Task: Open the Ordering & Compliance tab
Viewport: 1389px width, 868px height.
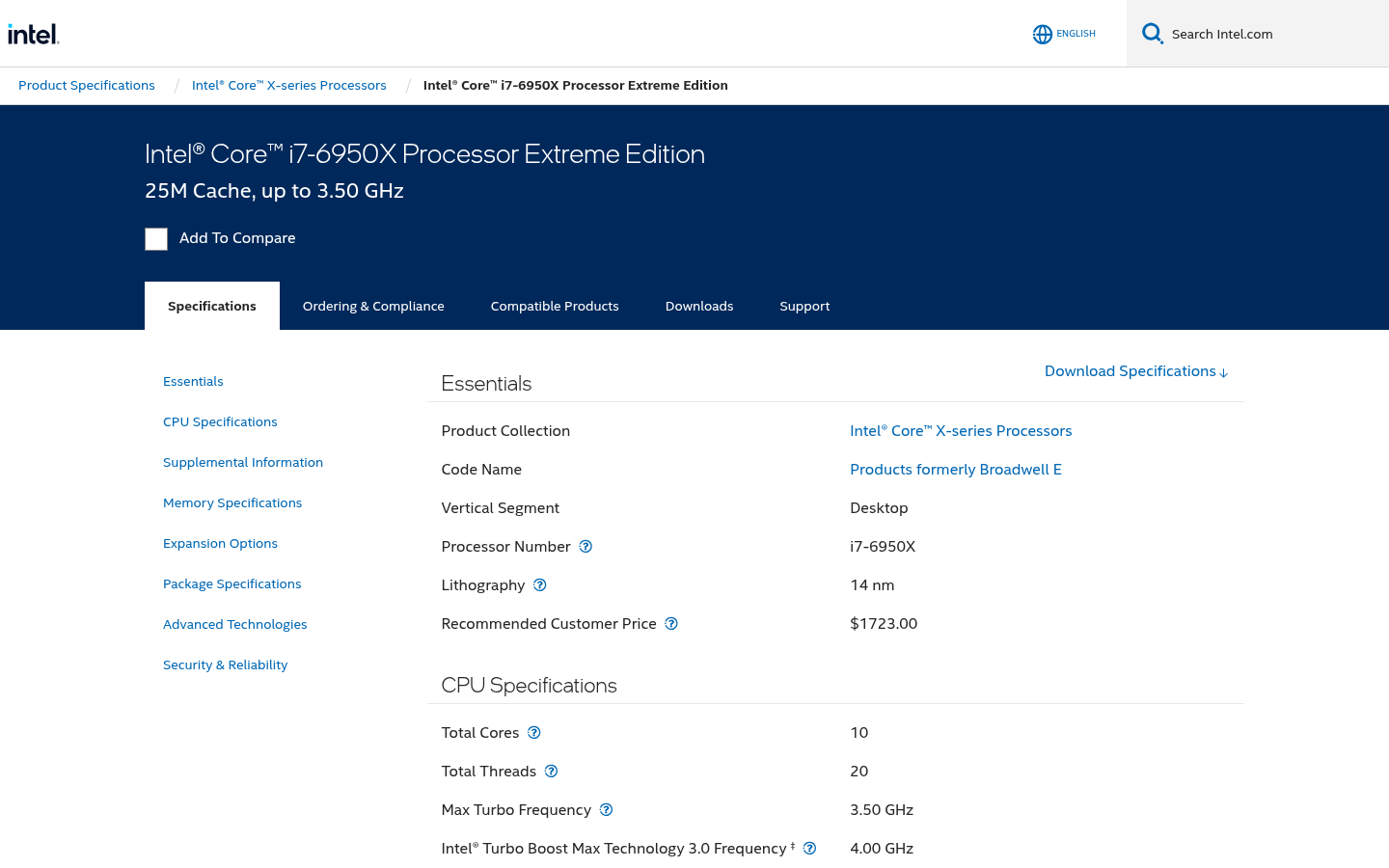Action: pos(373,306)
